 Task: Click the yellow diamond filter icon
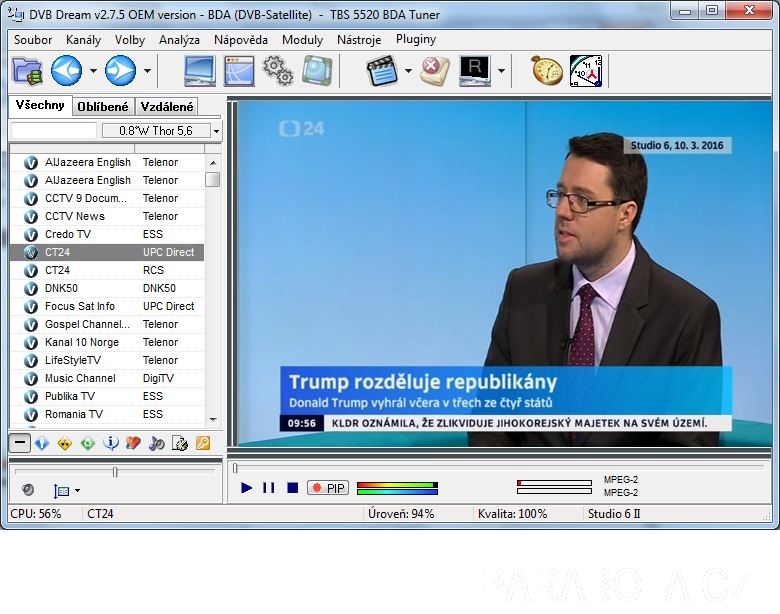65,443
